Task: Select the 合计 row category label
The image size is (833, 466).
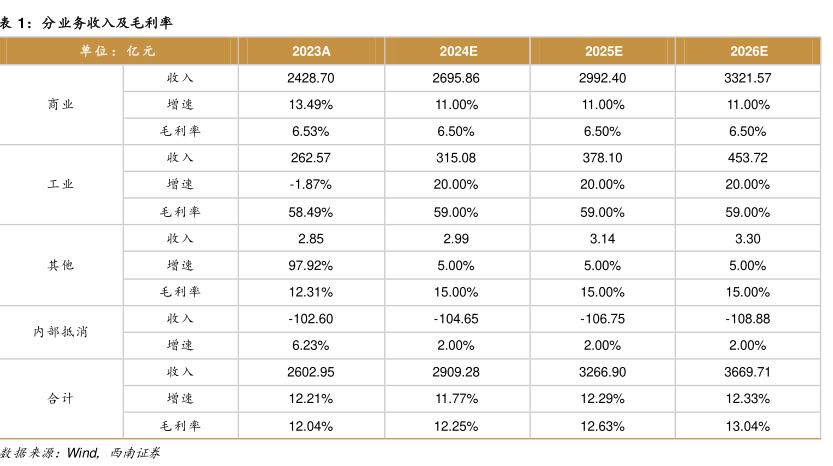Action: (x=61, y=398)
